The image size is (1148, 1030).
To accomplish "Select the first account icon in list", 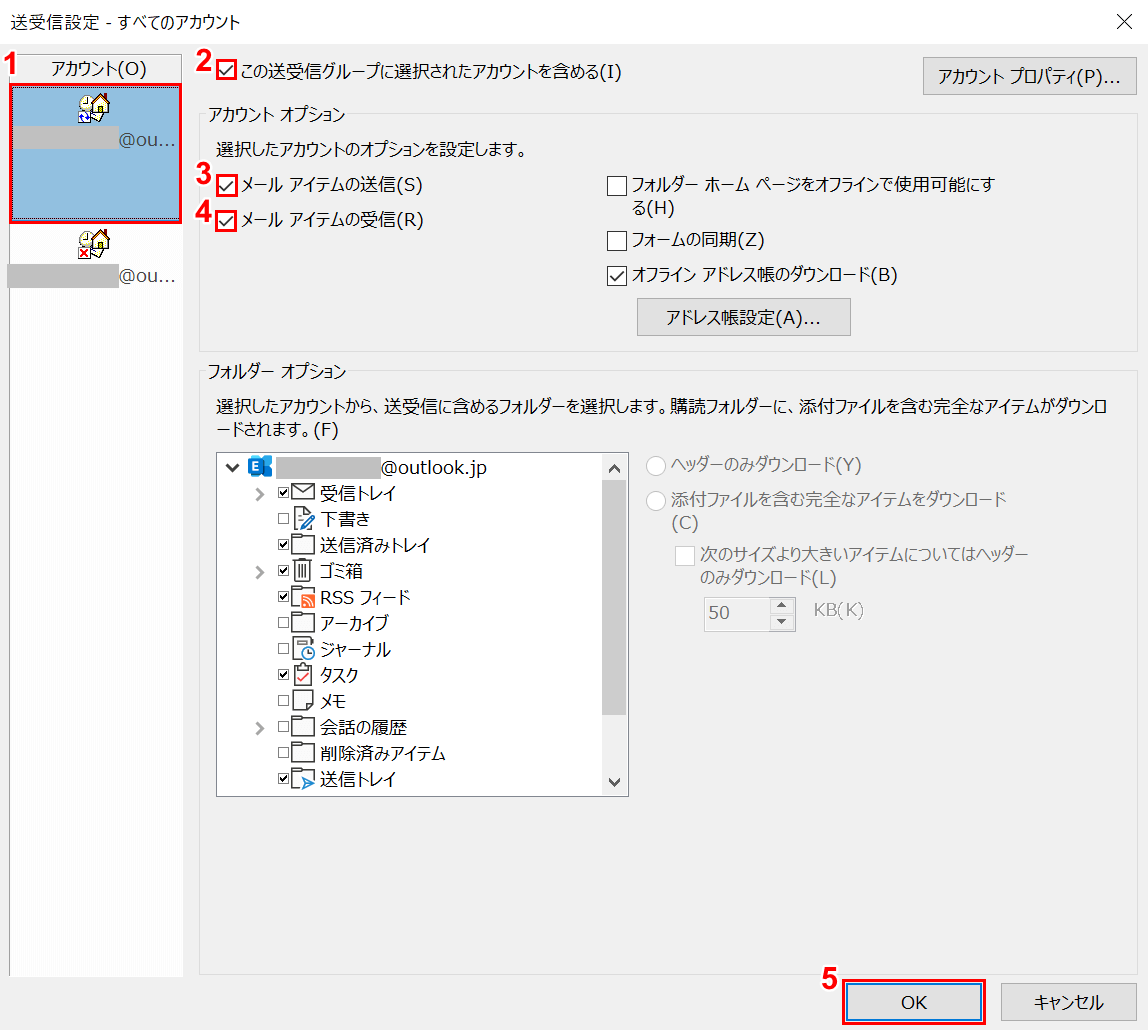I will [x=95, y=107].
